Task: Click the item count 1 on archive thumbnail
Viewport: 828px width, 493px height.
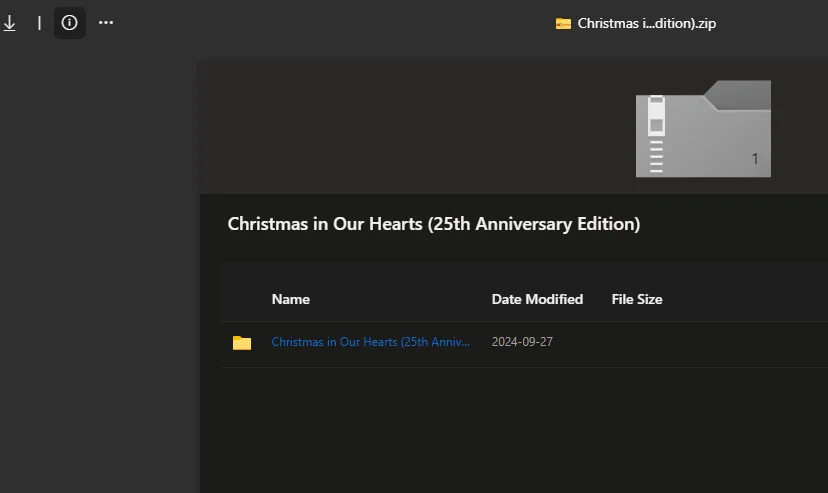Action: 755,158
